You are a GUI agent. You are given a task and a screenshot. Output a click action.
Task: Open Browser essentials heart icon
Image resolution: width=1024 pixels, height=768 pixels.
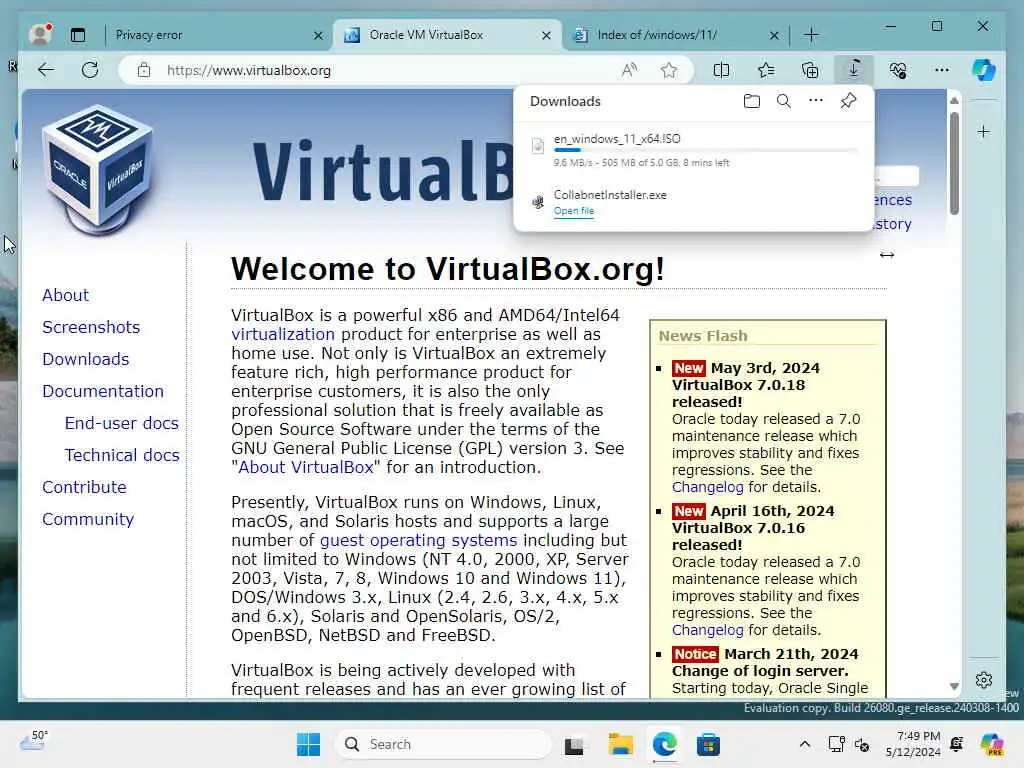click(898, 70)
